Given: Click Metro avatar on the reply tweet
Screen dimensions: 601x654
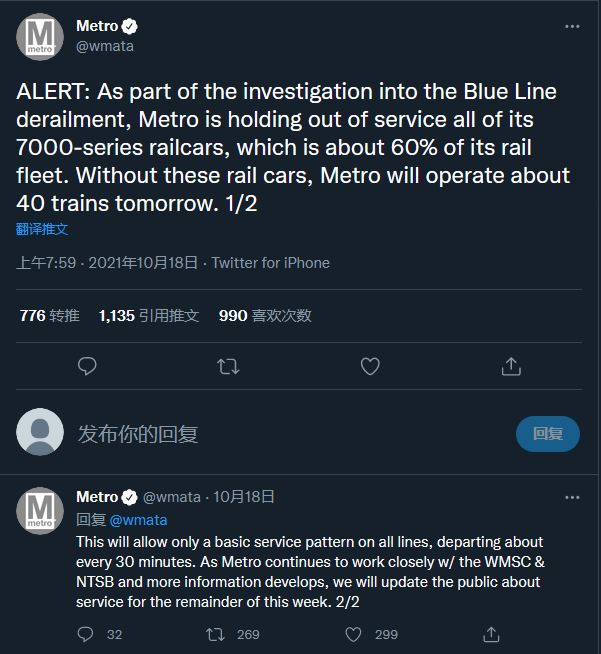Looking at the screenshot, I should pos(40,509).
